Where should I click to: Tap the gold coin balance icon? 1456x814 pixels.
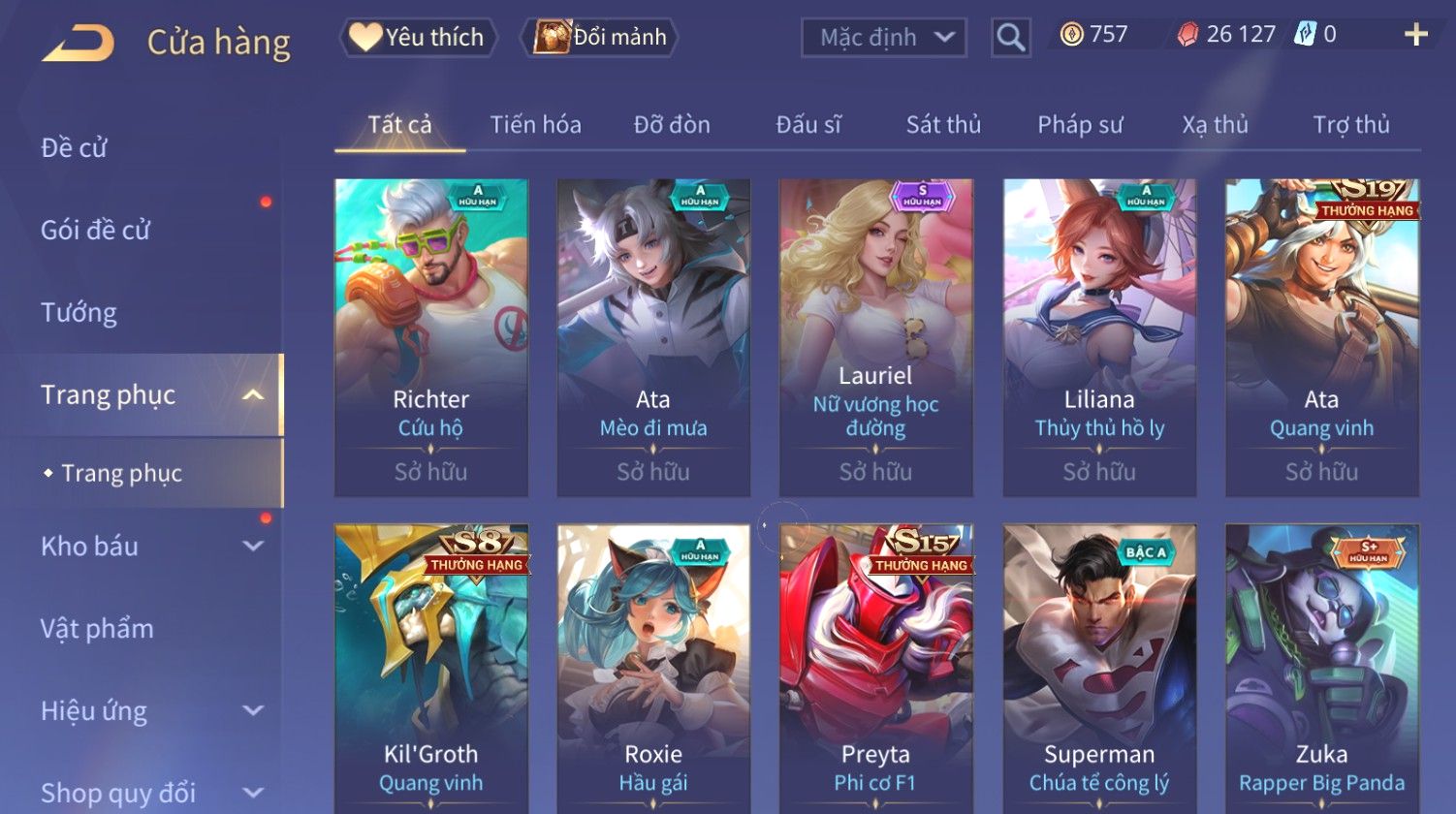click(1071, 35)
